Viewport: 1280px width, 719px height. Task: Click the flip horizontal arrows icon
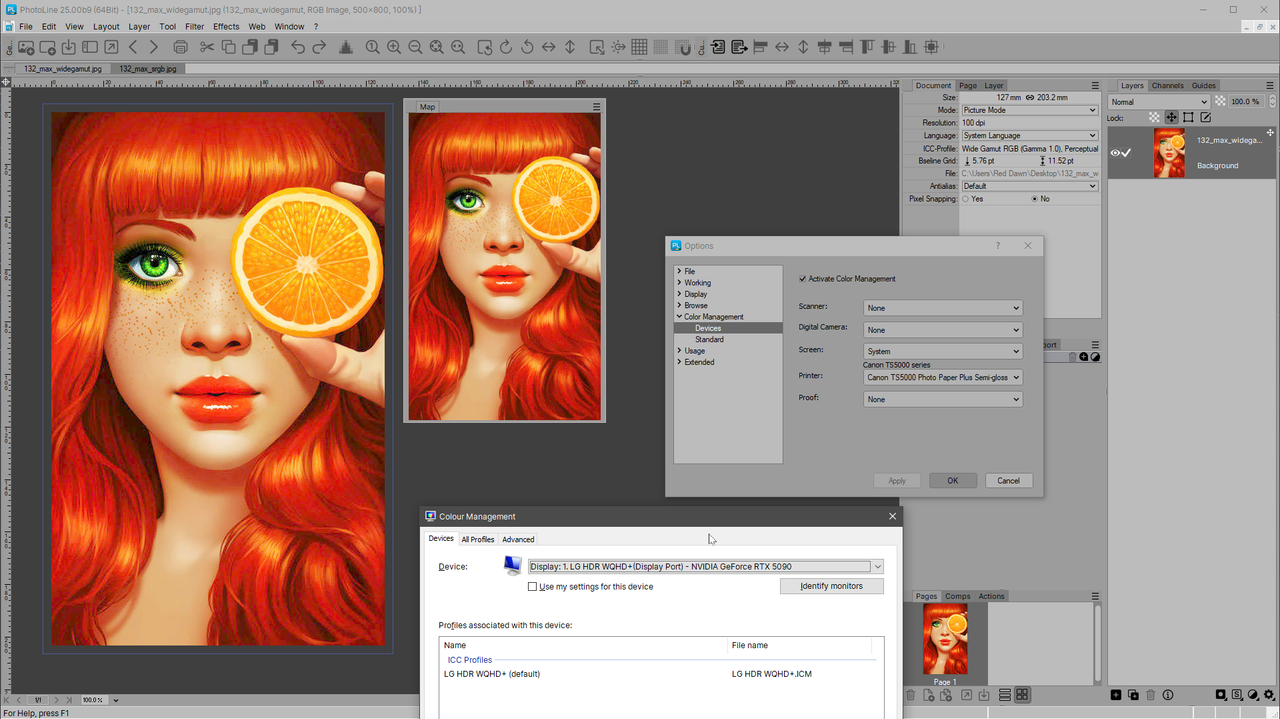pyautogui.click(x=549, y=47)
